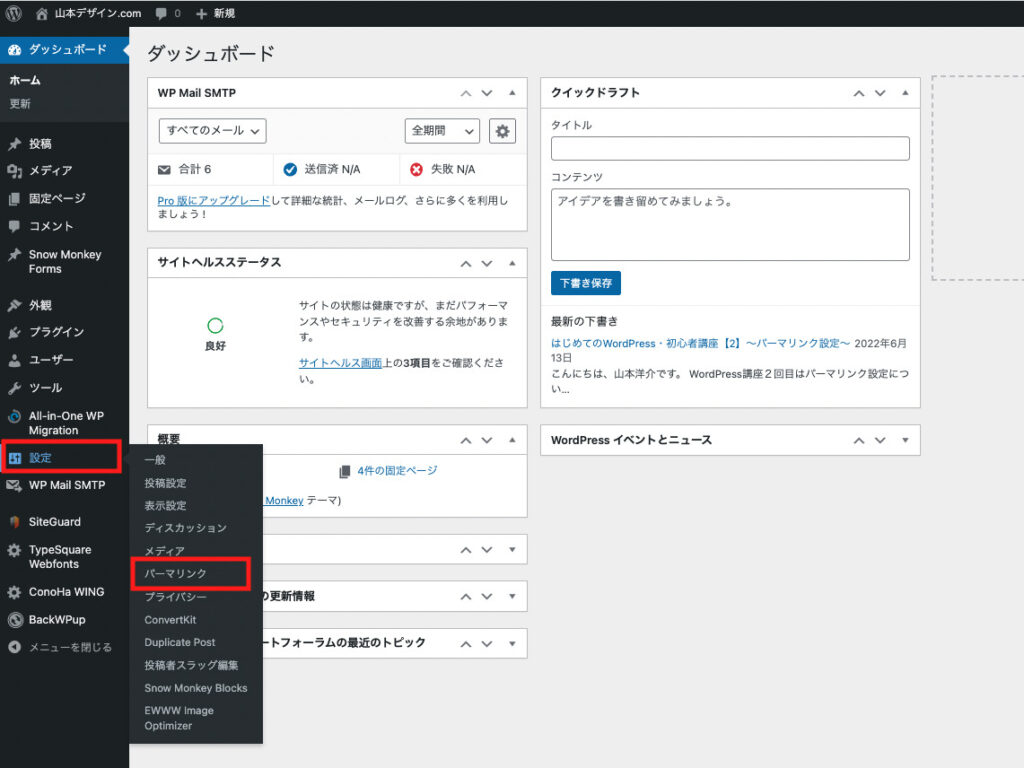Open the すべてのメール dropdown
Image resolution: width=1024 pixels, height=768 pixels.
pyautogui.click(x=212, y=131)
